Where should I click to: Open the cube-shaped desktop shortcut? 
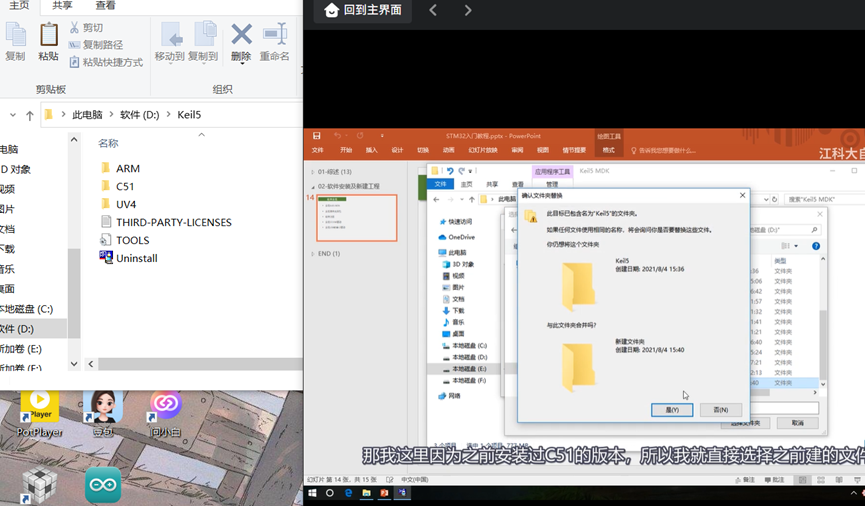click(40, 485)
